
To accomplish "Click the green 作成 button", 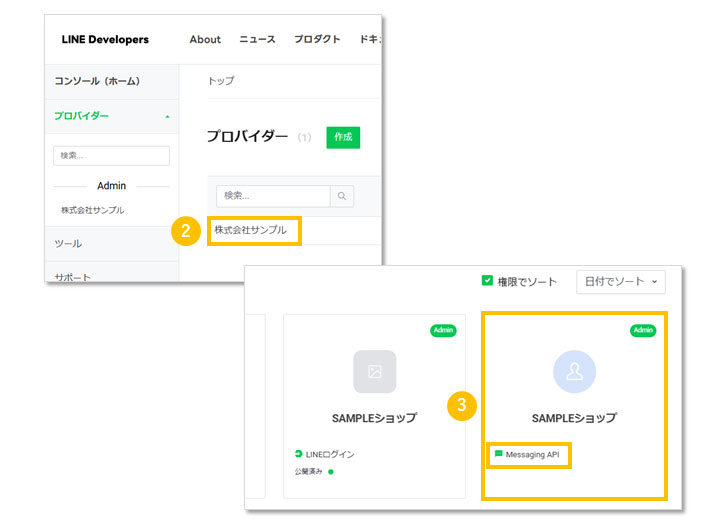I will click(343, 137).
